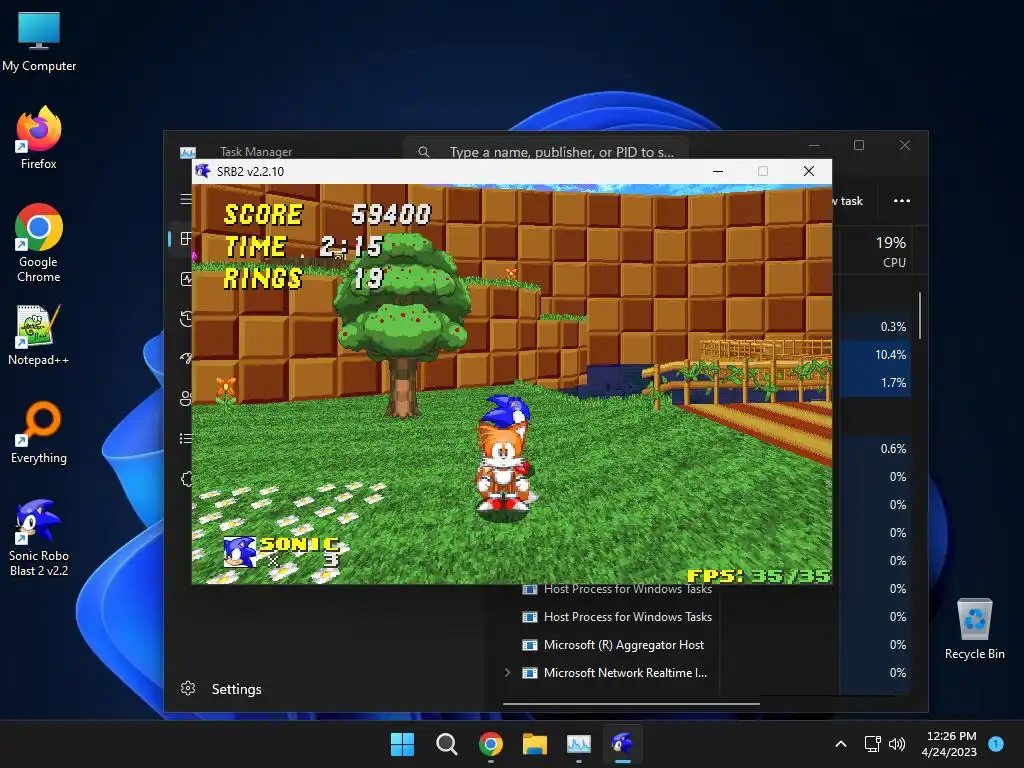Open the My Computer desktop icon

39,40
